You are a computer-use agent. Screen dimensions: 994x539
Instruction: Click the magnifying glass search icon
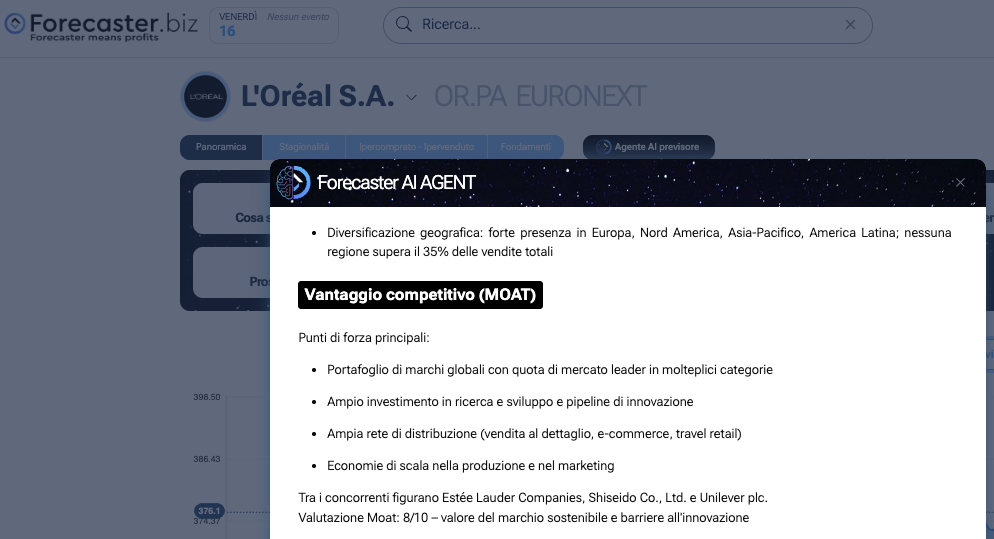(x=404, y=25)
